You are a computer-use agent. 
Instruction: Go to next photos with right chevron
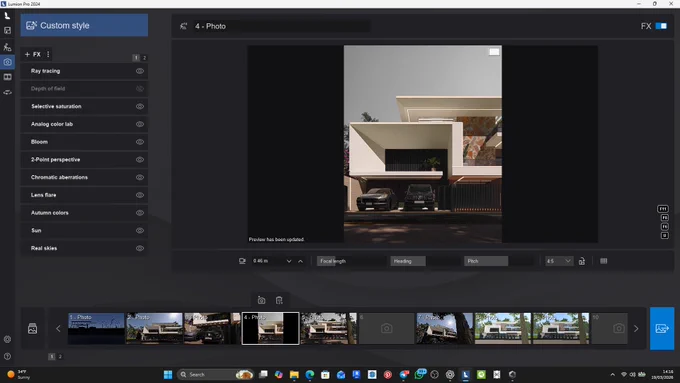[x=636, y=329]
